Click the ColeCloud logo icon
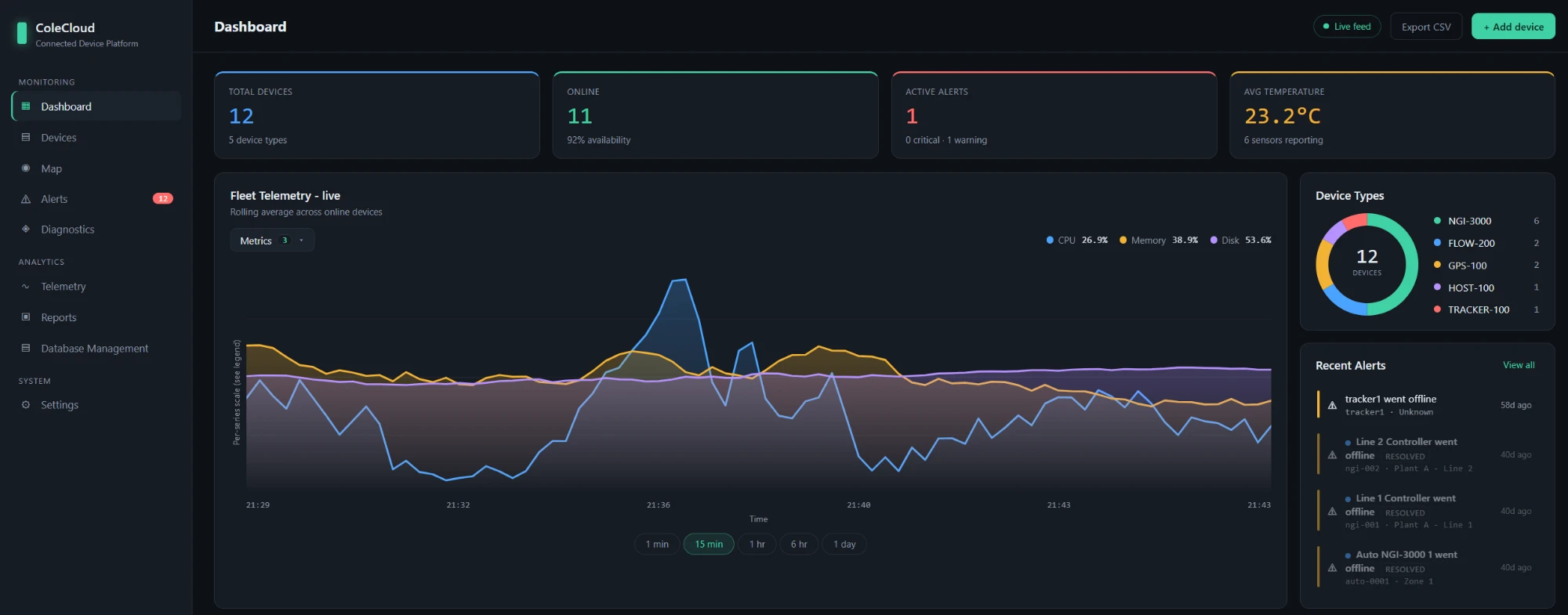 tap(22, 33)
